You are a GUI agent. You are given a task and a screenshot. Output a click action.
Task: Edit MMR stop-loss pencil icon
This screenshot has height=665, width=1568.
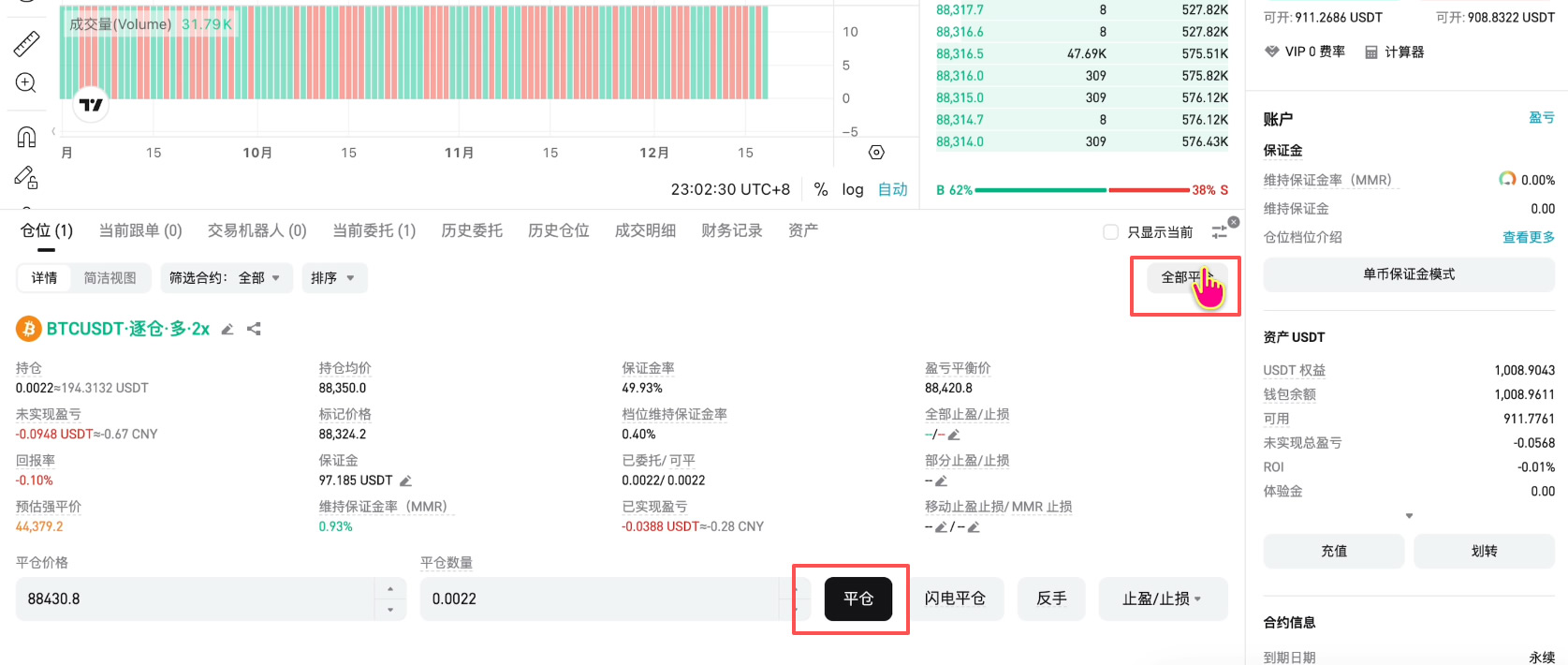click(x=974, y=527)
